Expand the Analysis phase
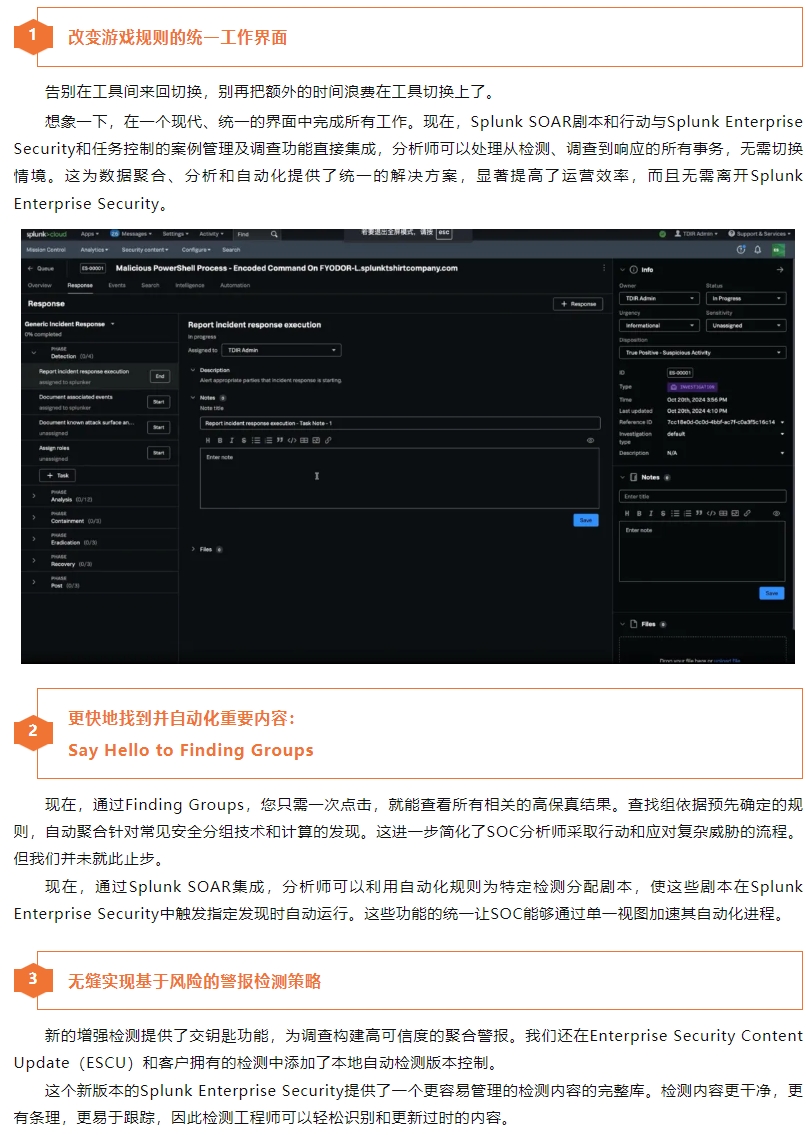 tap(34, 496)
